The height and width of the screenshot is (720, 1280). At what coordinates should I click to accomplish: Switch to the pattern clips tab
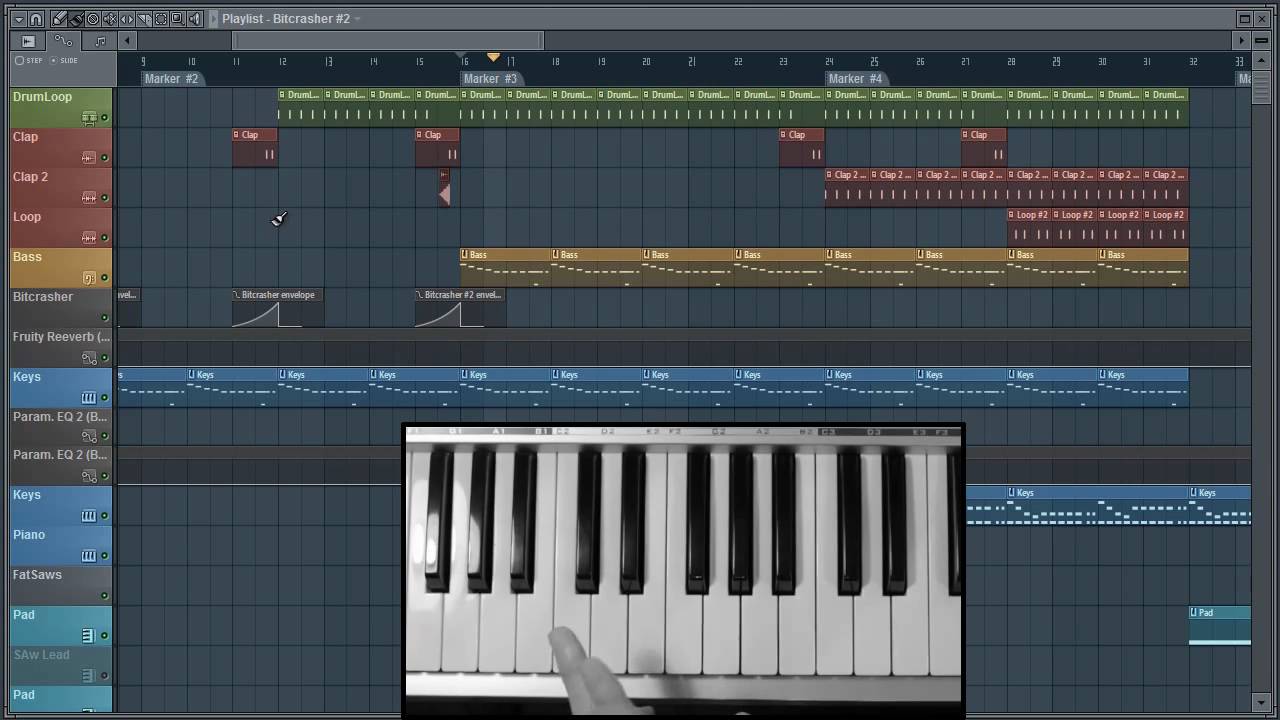[28, 41]
